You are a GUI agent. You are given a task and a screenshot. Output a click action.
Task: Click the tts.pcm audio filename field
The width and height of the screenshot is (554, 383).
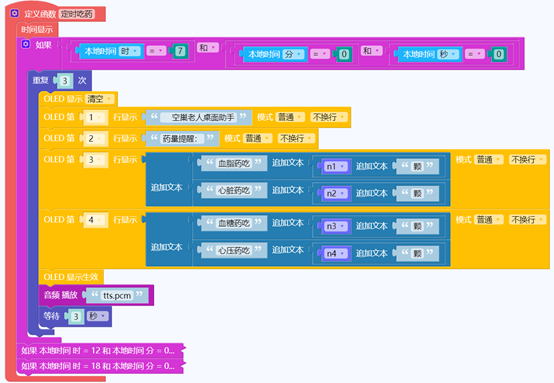tap(117, 295)
